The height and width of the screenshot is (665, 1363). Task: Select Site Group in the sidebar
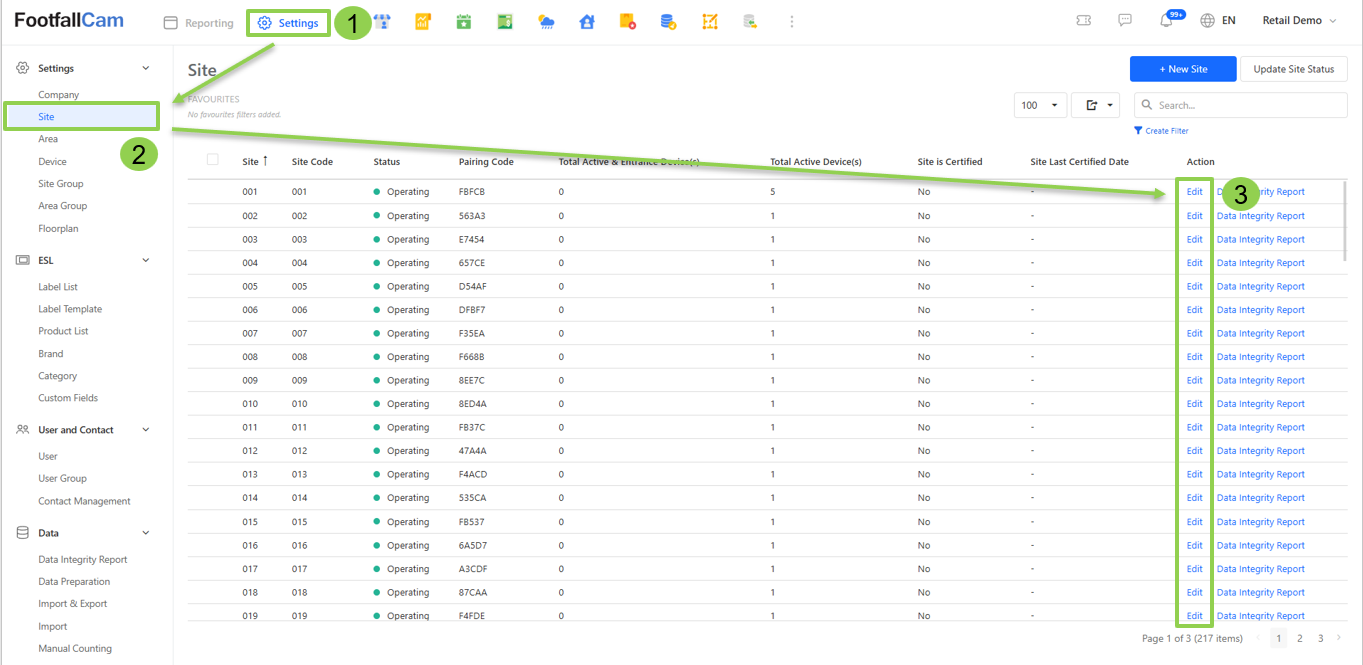pos(61,184)
